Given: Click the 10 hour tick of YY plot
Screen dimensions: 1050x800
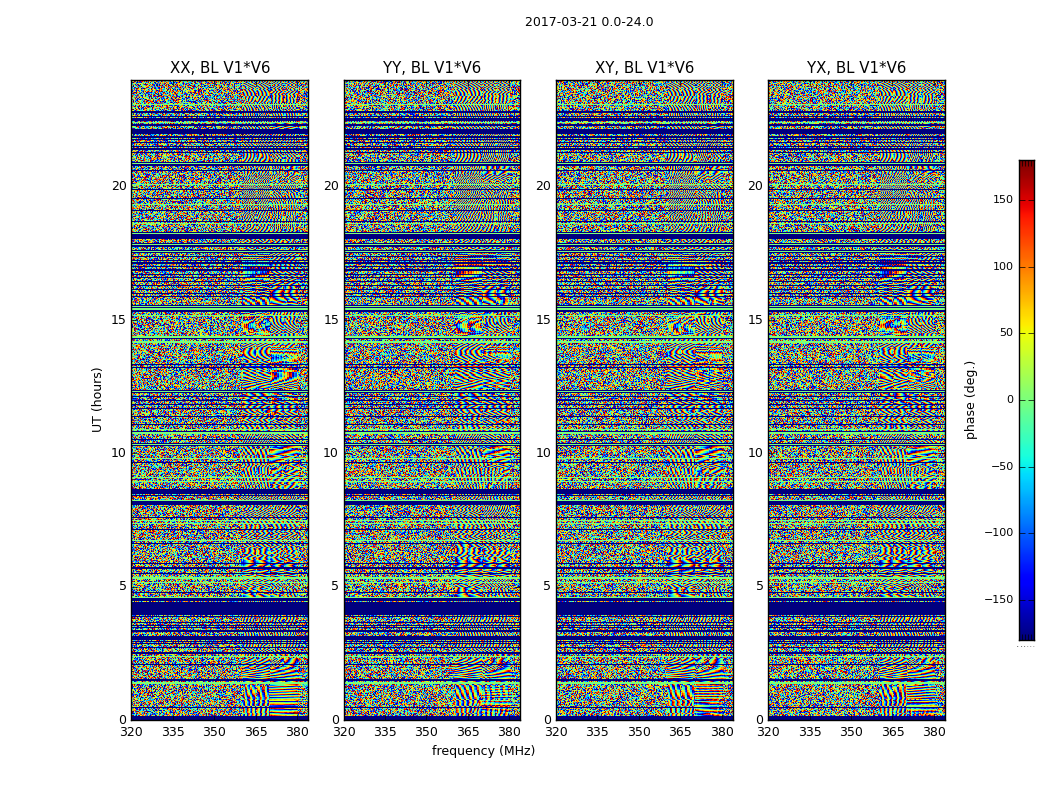Looking at the screenshot, I should (331, 453).
